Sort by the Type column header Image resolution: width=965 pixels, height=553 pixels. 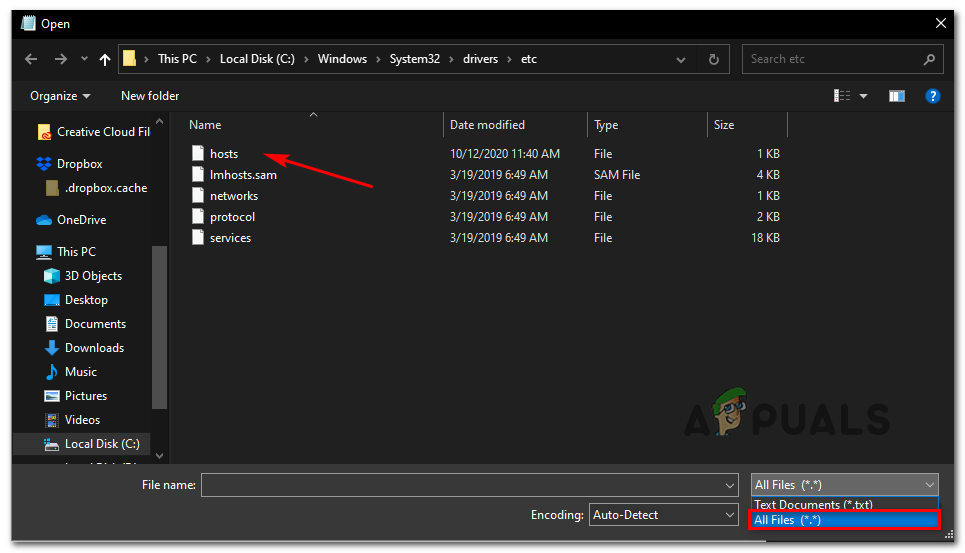click(647, 125)
